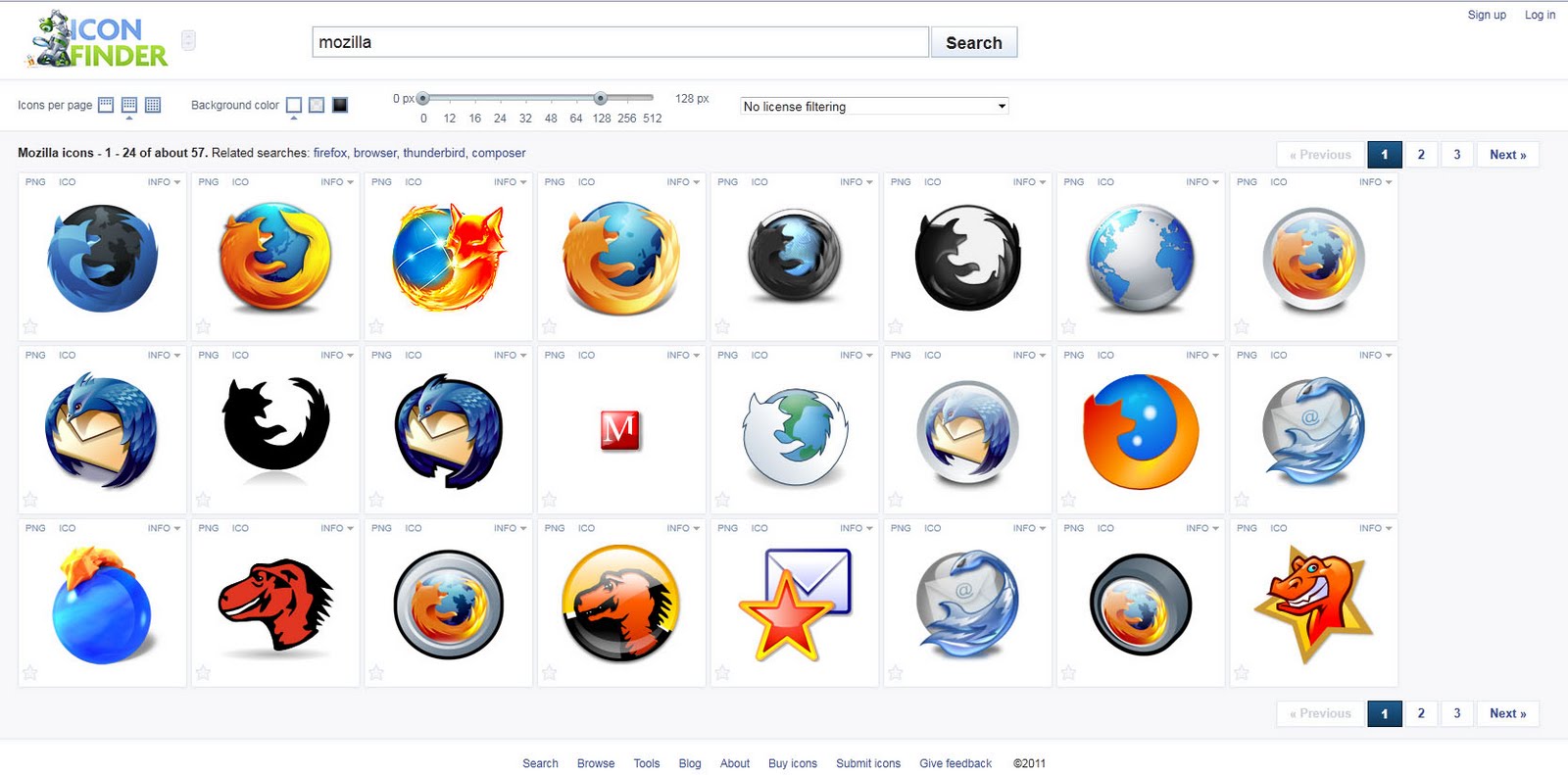
Task: Select the white fox green globe icon
Action: pos(795,437)
